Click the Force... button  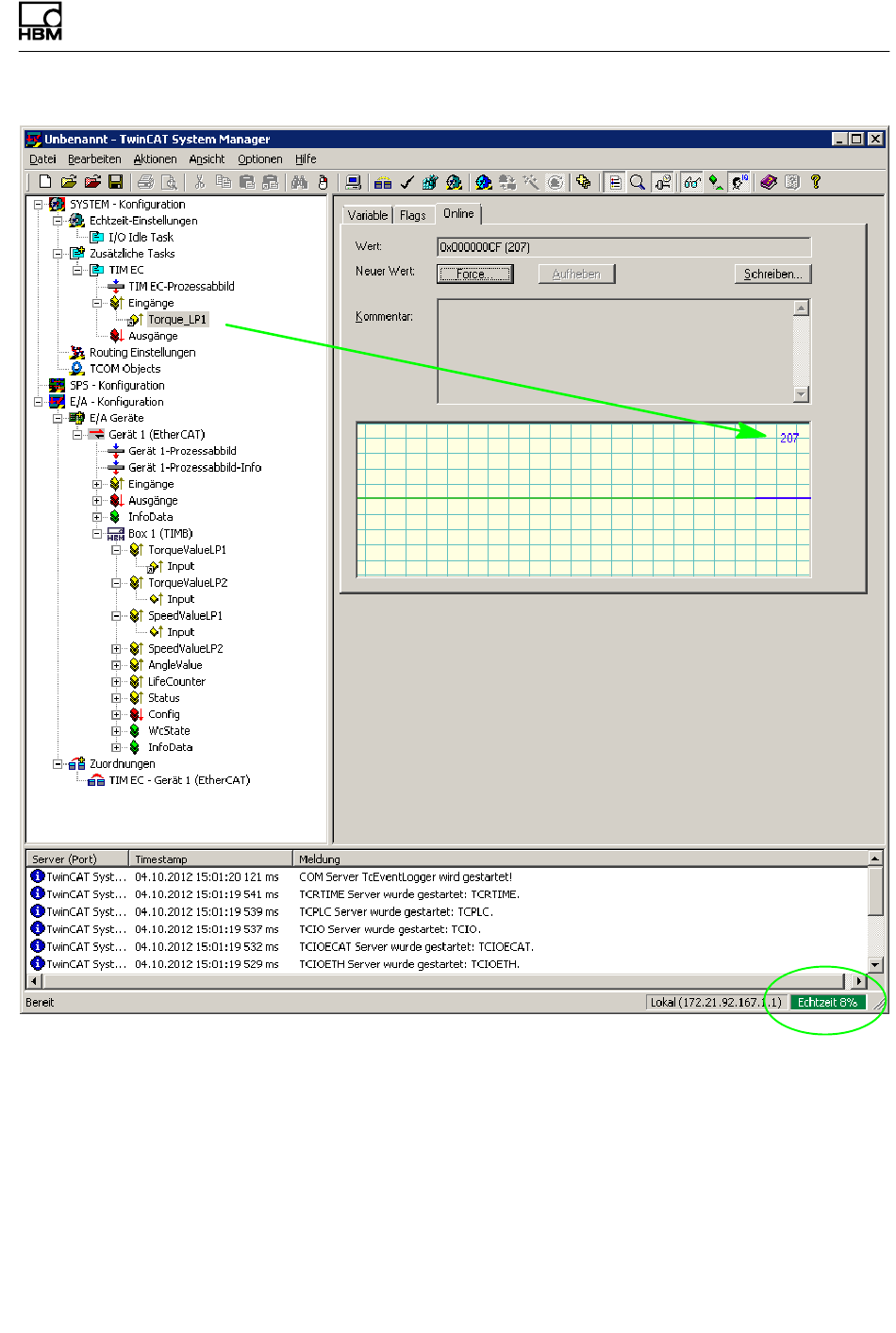pyautogui.click(x=475, y=275)
